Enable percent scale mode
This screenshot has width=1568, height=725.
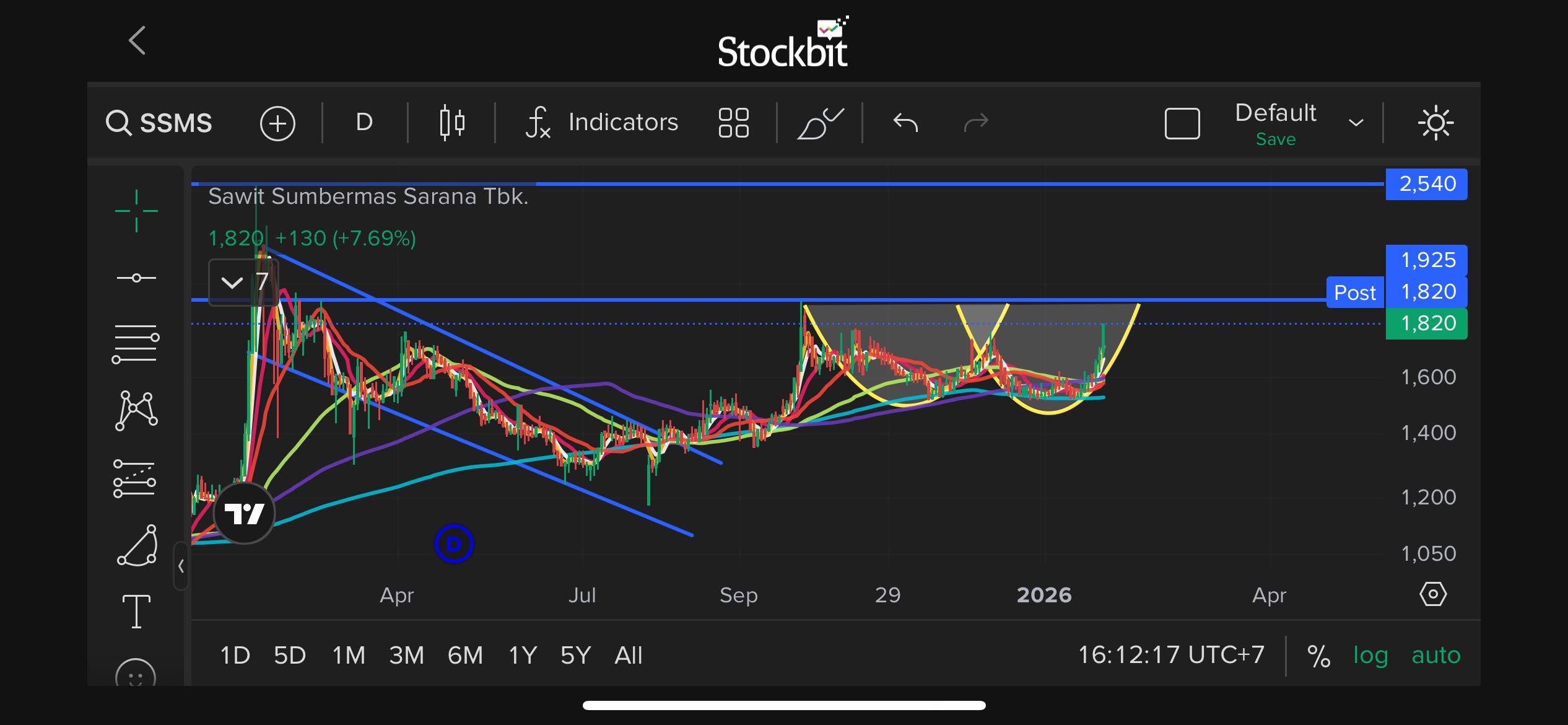coord(1318,656)
